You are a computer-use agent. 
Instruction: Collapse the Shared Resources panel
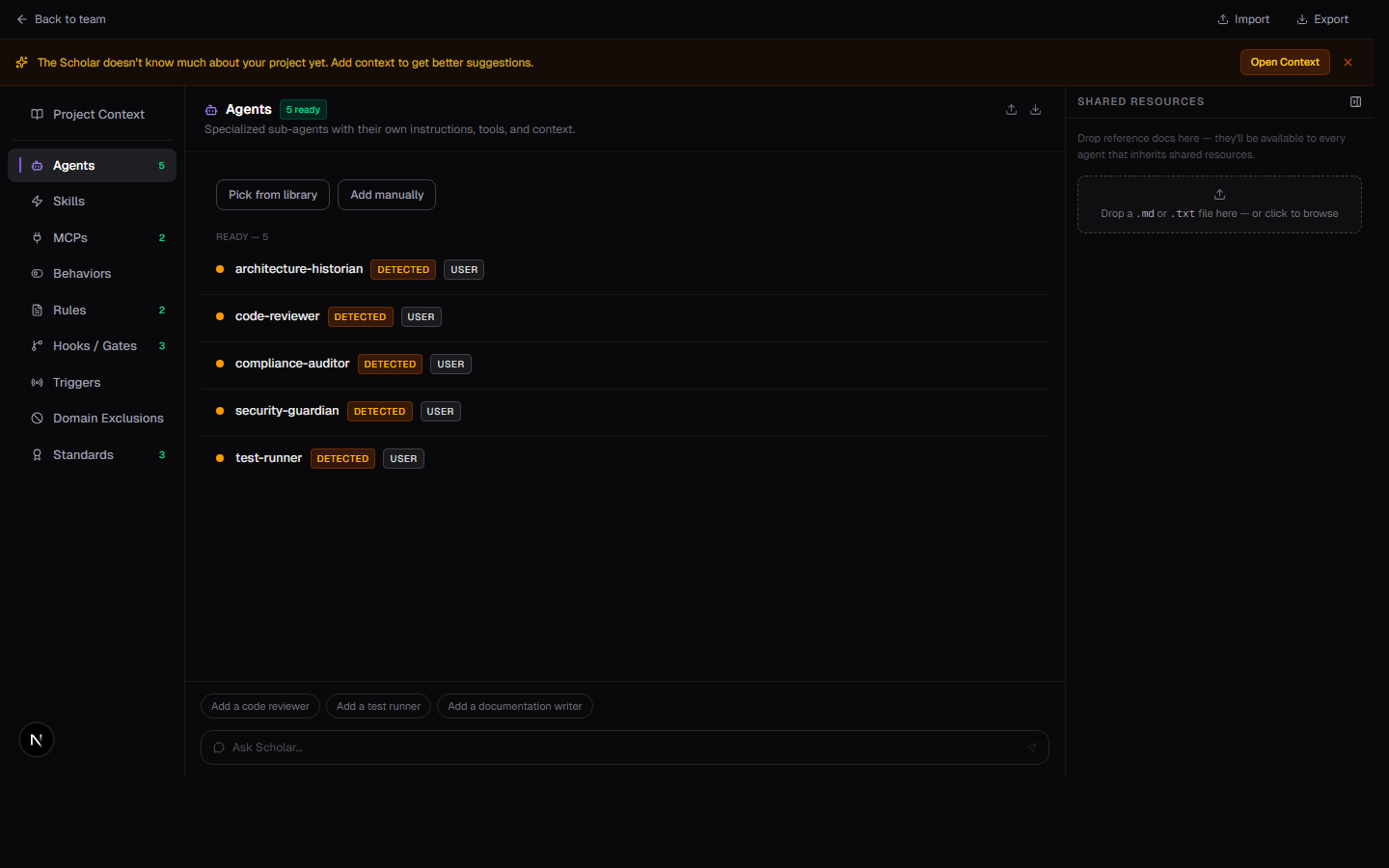coord(1355,101)
